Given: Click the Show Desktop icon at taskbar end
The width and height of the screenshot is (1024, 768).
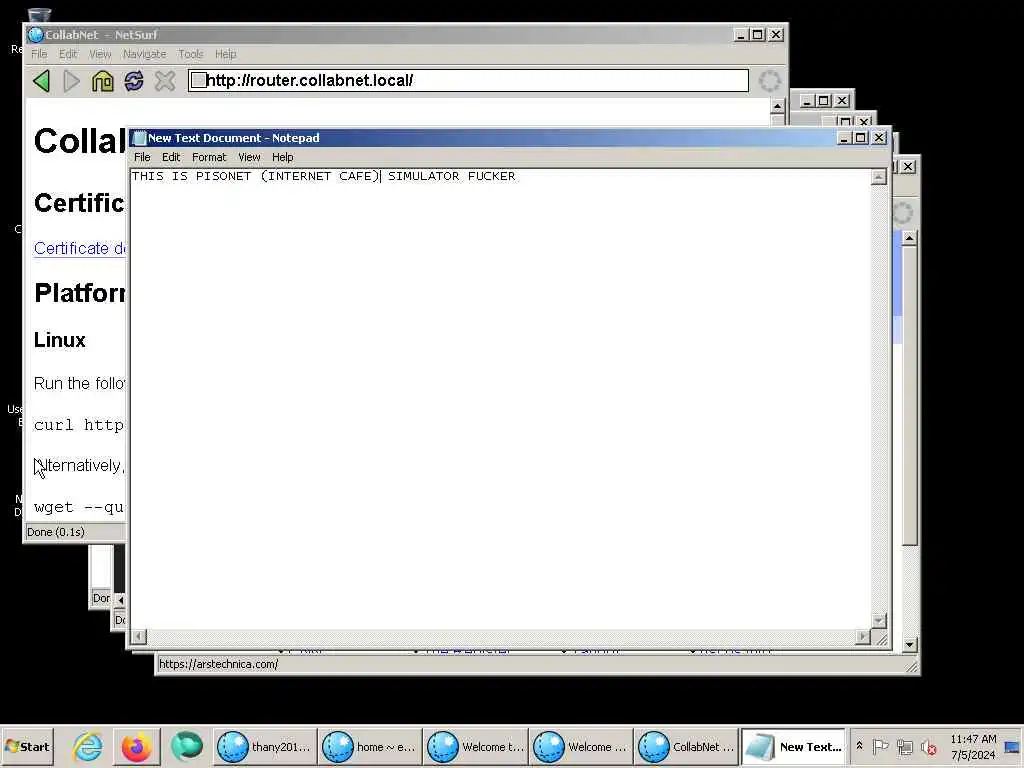Looking at the screenshot, I should 1014,747.
